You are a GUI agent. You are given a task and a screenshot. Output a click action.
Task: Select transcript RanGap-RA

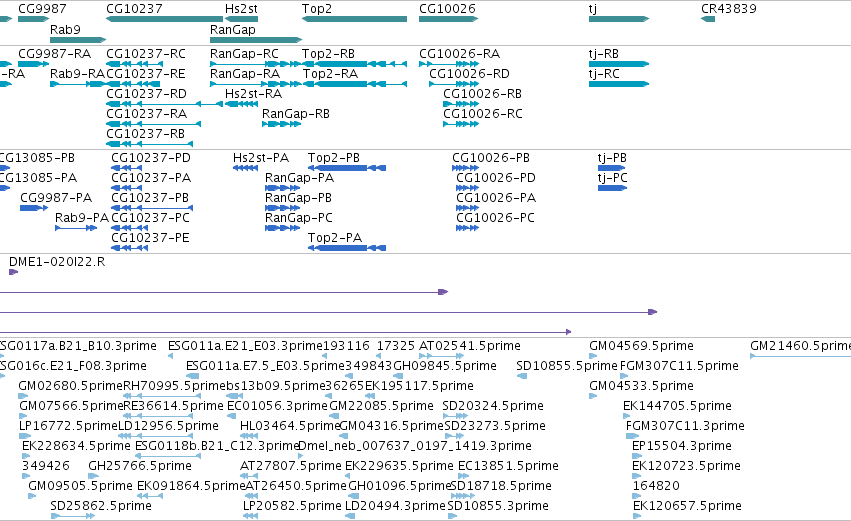tap(245, 74)
